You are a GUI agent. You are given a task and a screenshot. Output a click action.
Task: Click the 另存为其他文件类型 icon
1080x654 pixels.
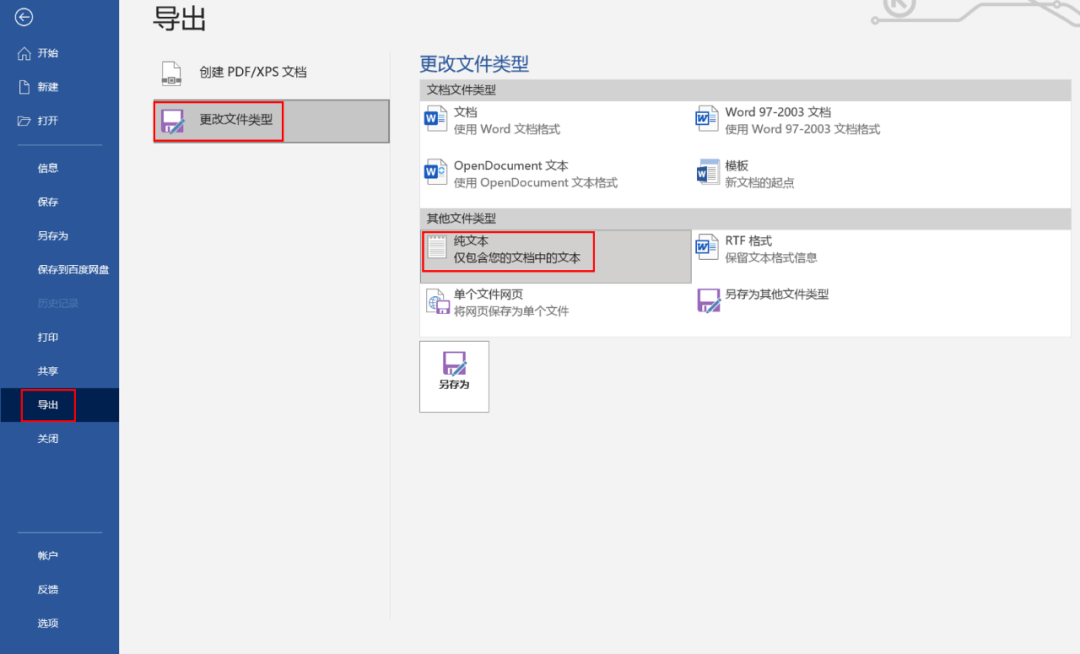(708, 301)
